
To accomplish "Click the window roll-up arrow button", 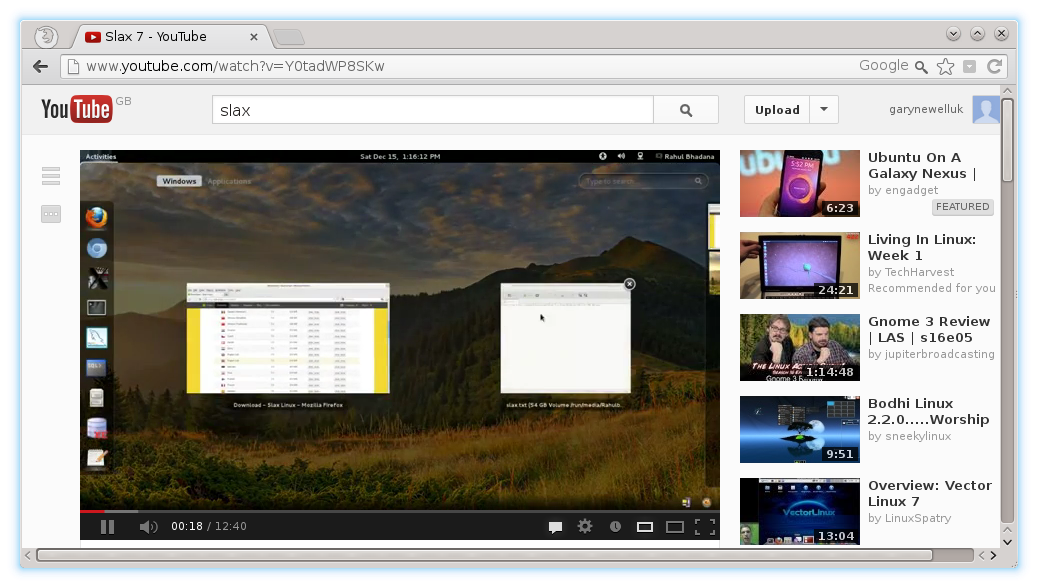I will [977, 33].
